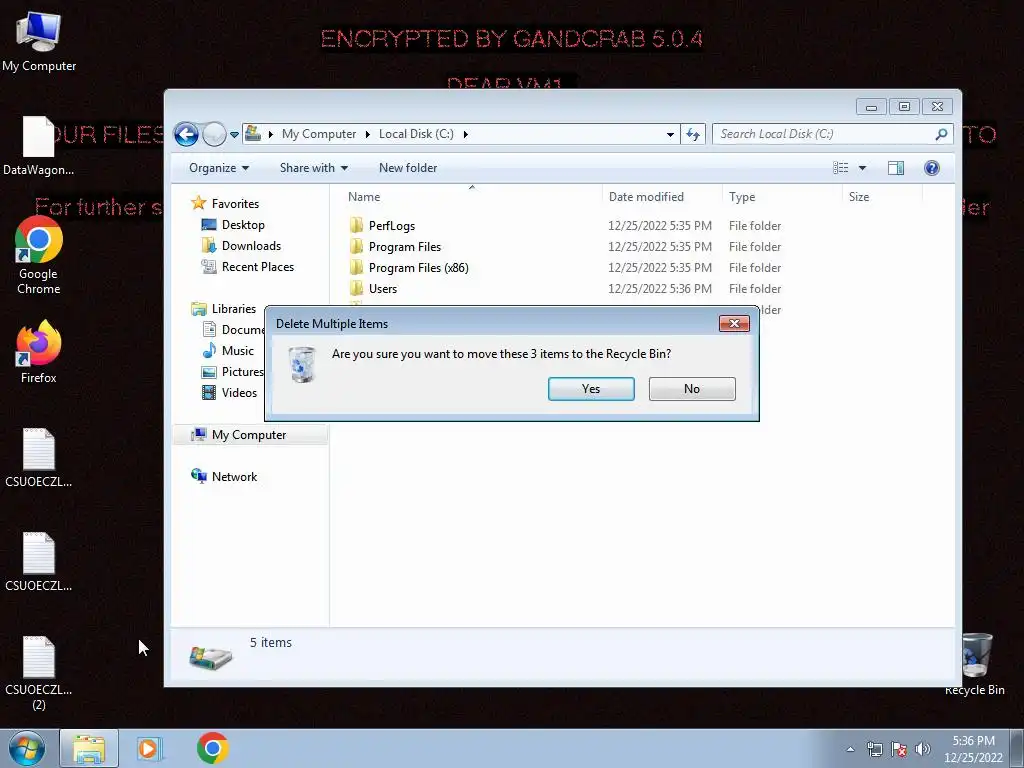
Task: Select My Computer in navigation pane
Action: [x=249, y=435]
